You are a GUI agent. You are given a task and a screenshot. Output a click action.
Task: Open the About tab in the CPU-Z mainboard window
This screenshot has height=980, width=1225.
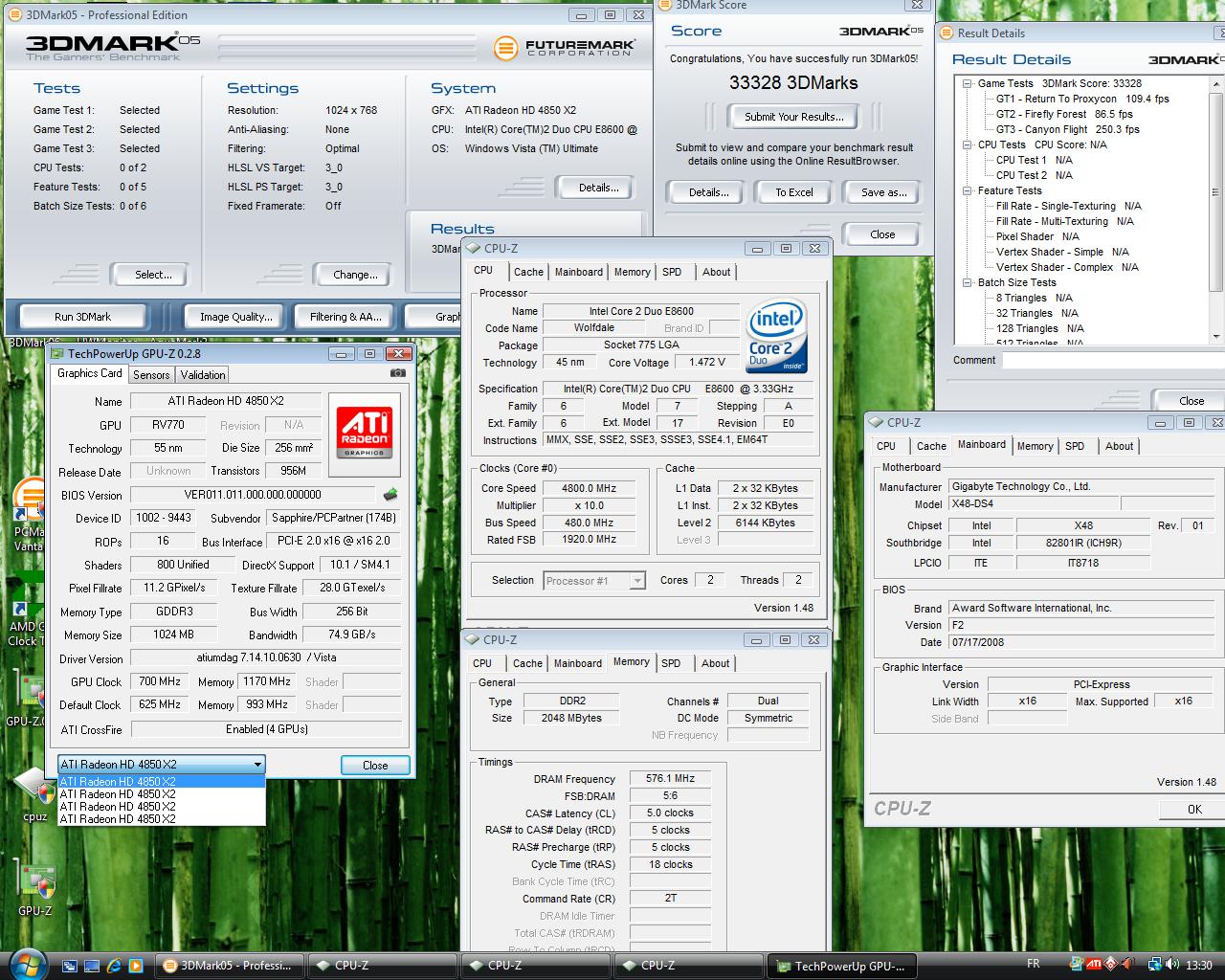tap(1119, 446)
